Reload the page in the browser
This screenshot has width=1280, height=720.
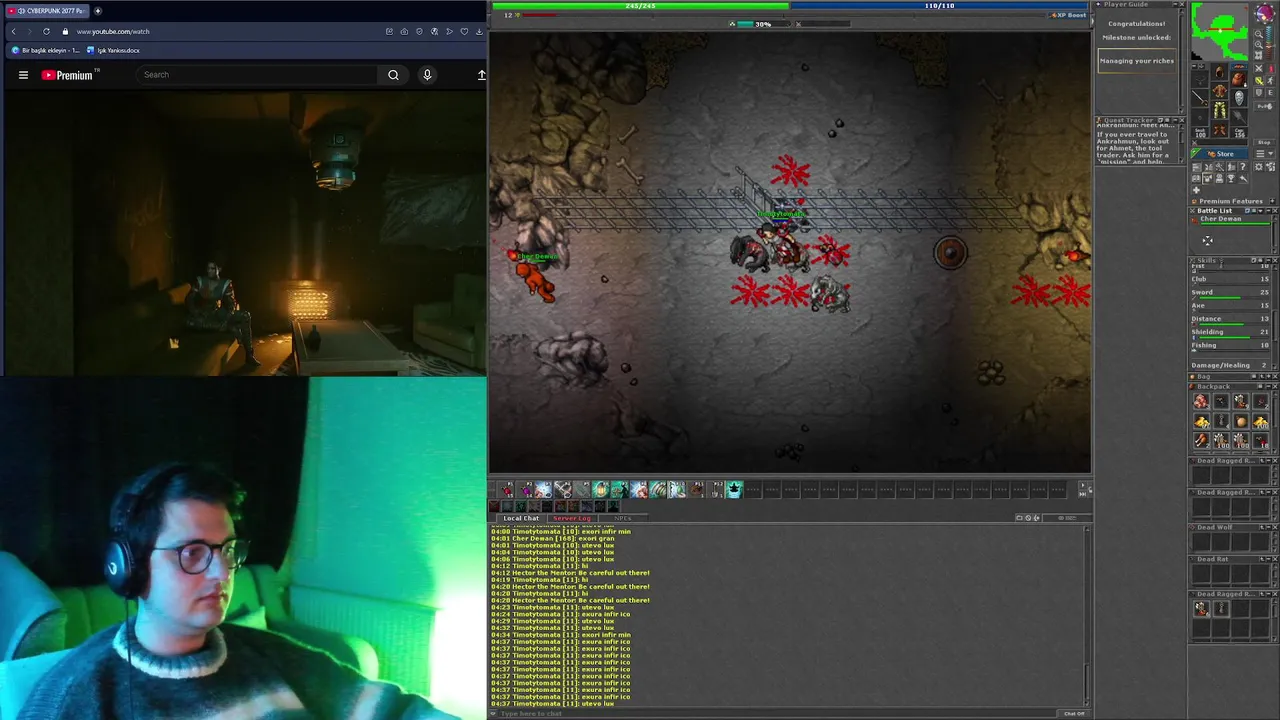tap(46, 31)
